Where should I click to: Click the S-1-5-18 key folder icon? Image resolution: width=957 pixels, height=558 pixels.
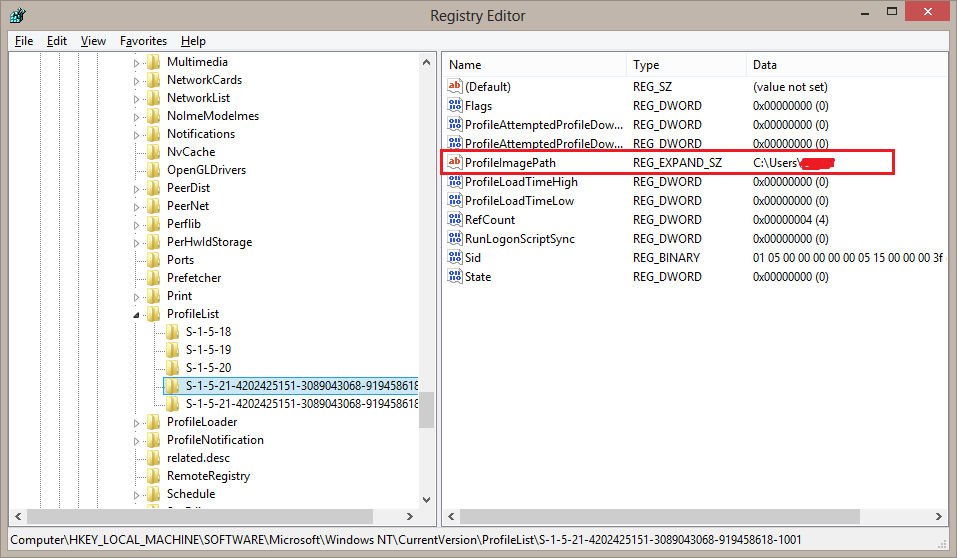point(172,332)
